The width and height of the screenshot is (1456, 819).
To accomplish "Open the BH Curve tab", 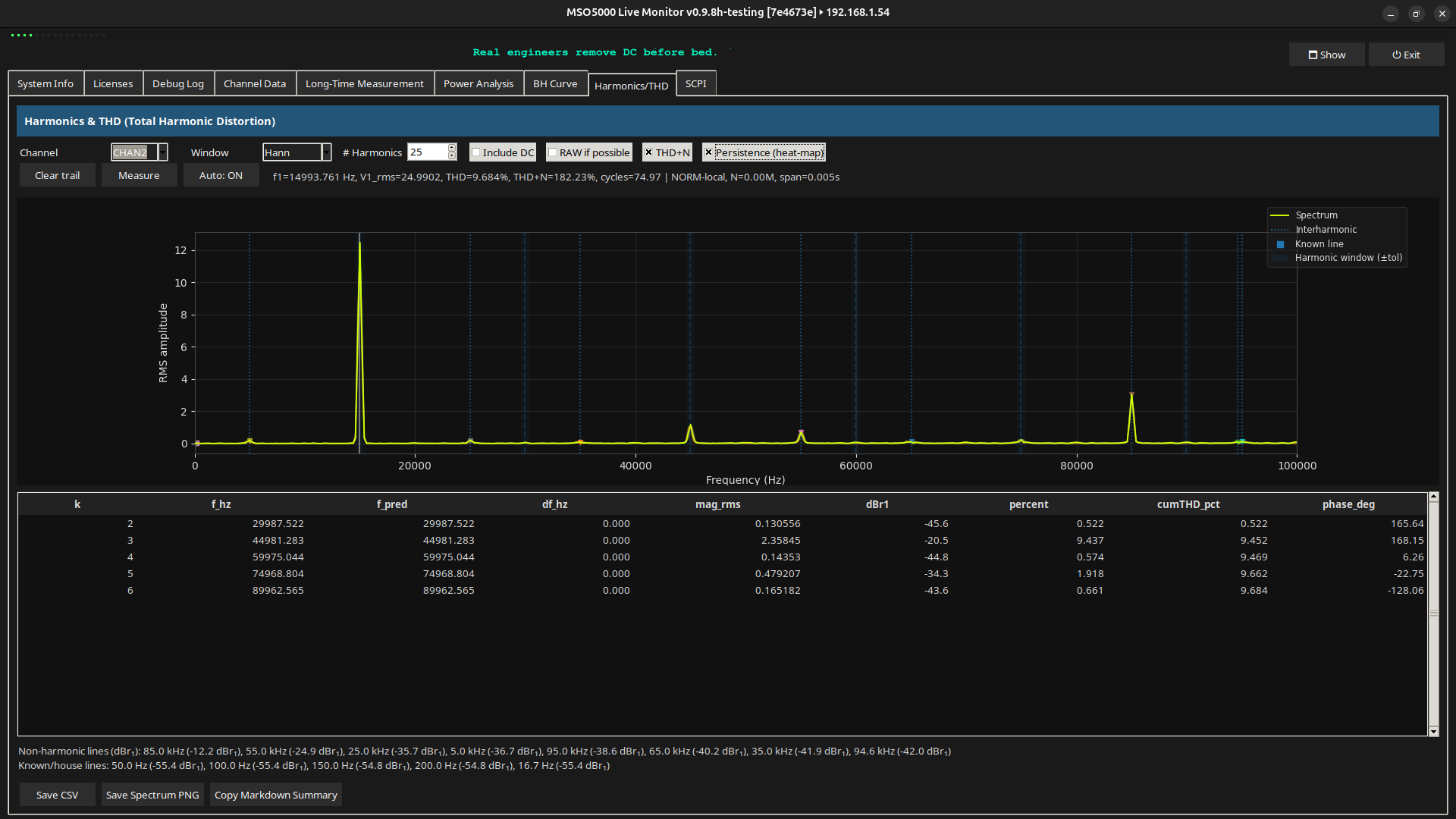I will [554, 83].
